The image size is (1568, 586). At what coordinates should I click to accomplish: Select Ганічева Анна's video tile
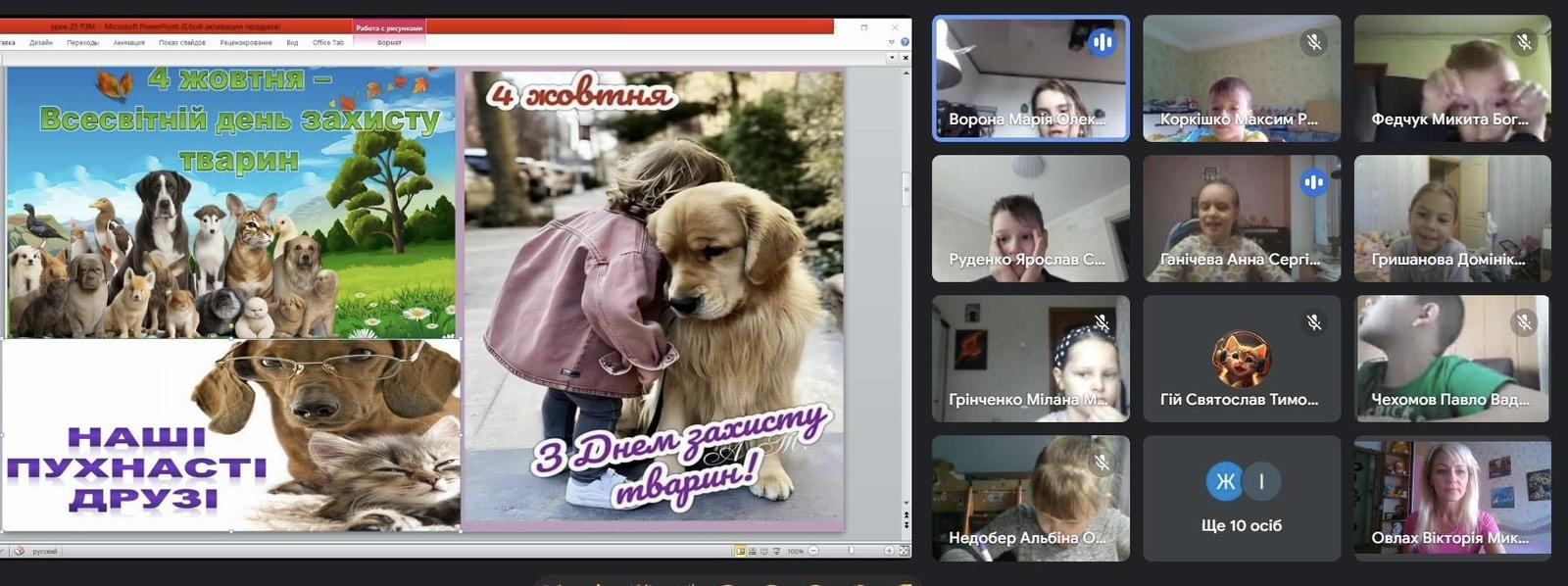pos(1242,219)
